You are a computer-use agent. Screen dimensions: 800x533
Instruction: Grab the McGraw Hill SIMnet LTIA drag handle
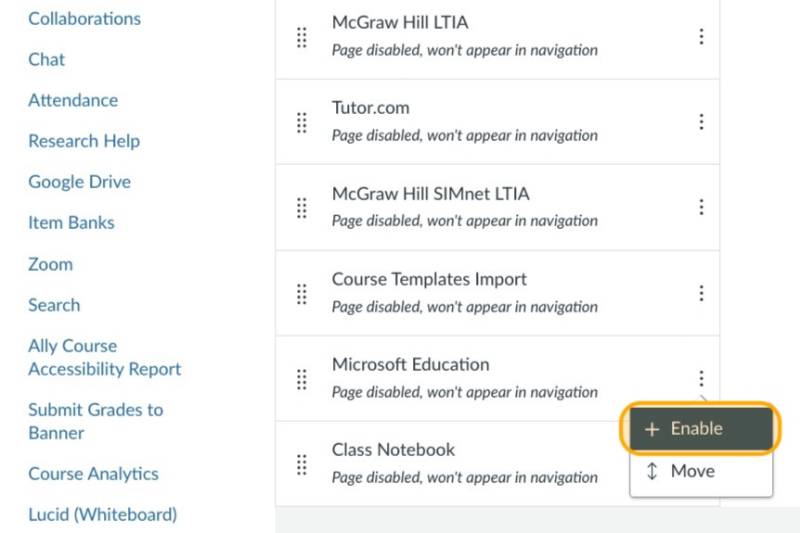point(302,208)
